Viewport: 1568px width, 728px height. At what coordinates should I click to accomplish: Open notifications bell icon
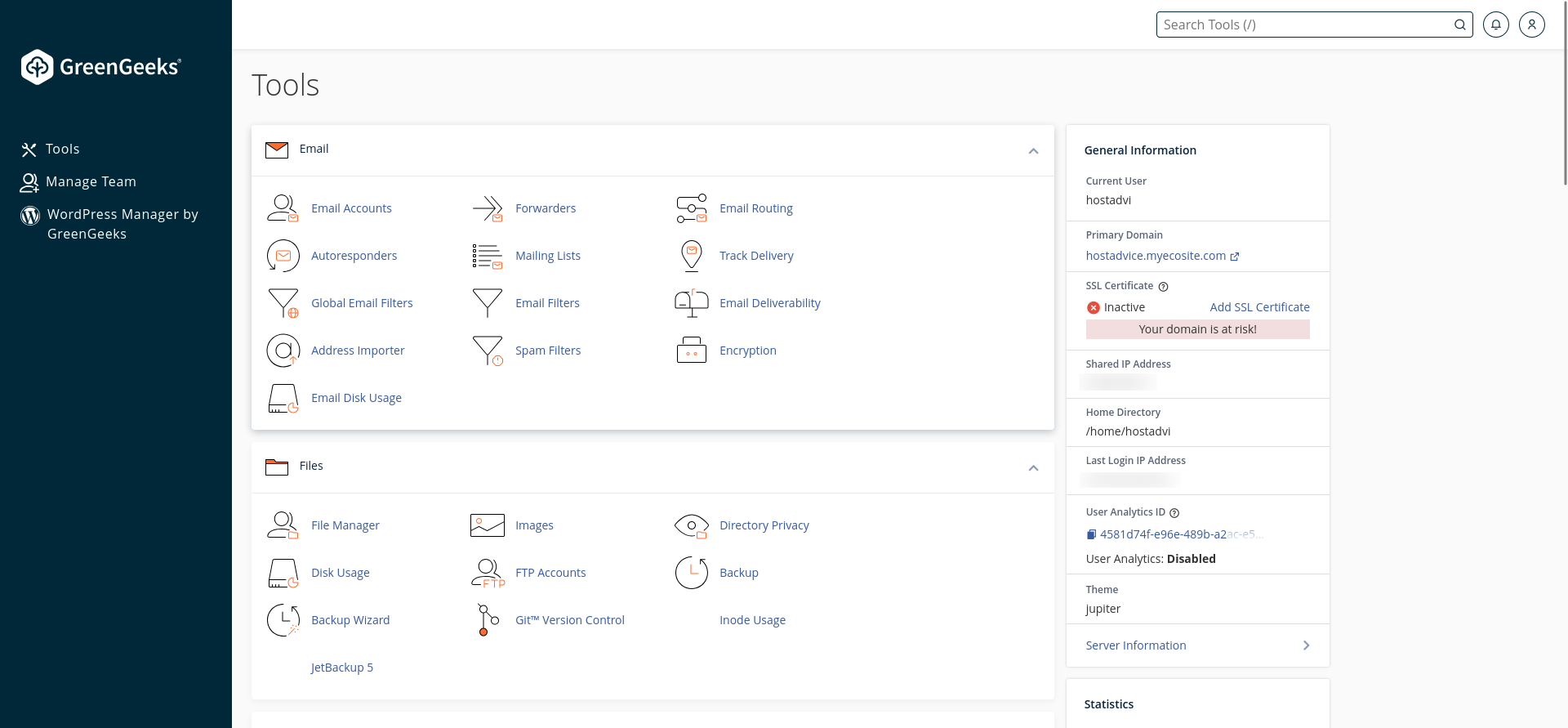click(1496, 25)
